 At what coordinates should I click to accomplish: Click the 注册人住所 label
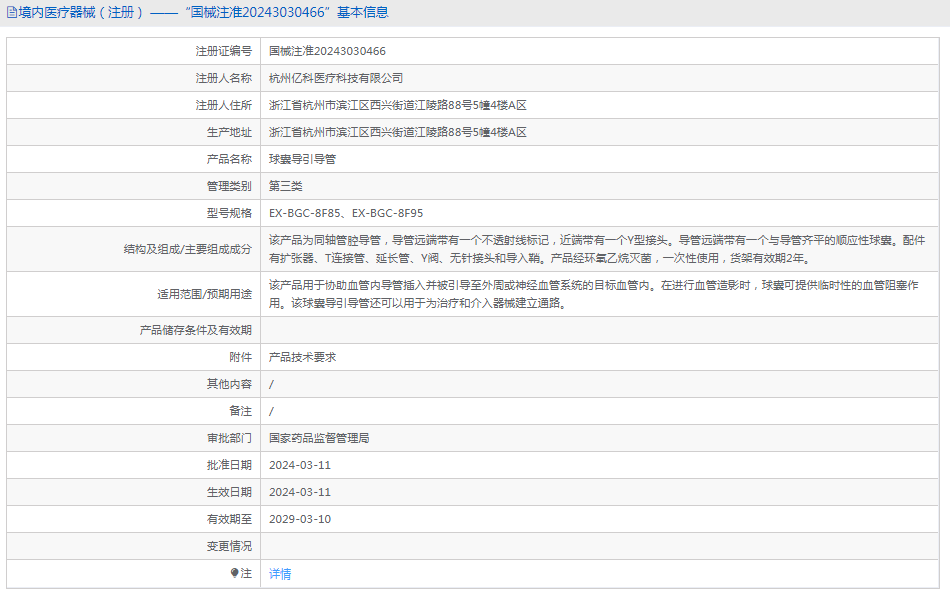coord(224,105)
